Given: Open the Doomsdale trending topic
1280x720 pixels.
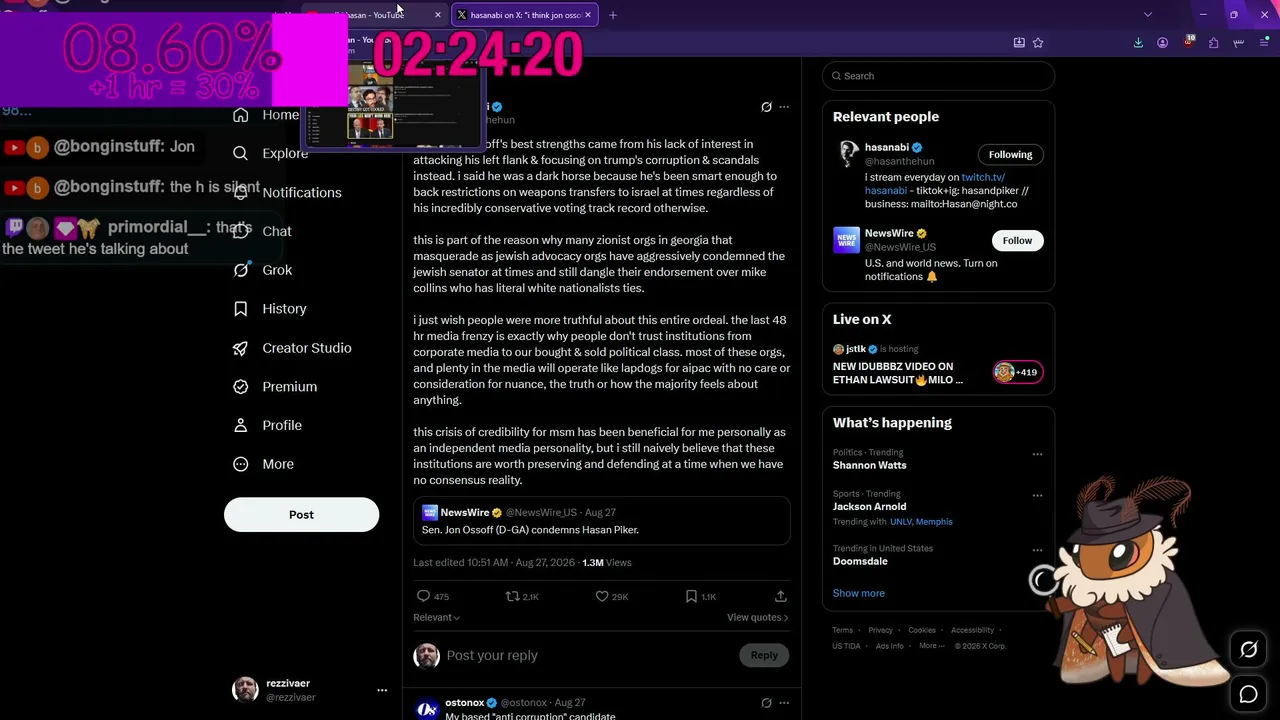Looking at the screenshot, I should (860, 561).
